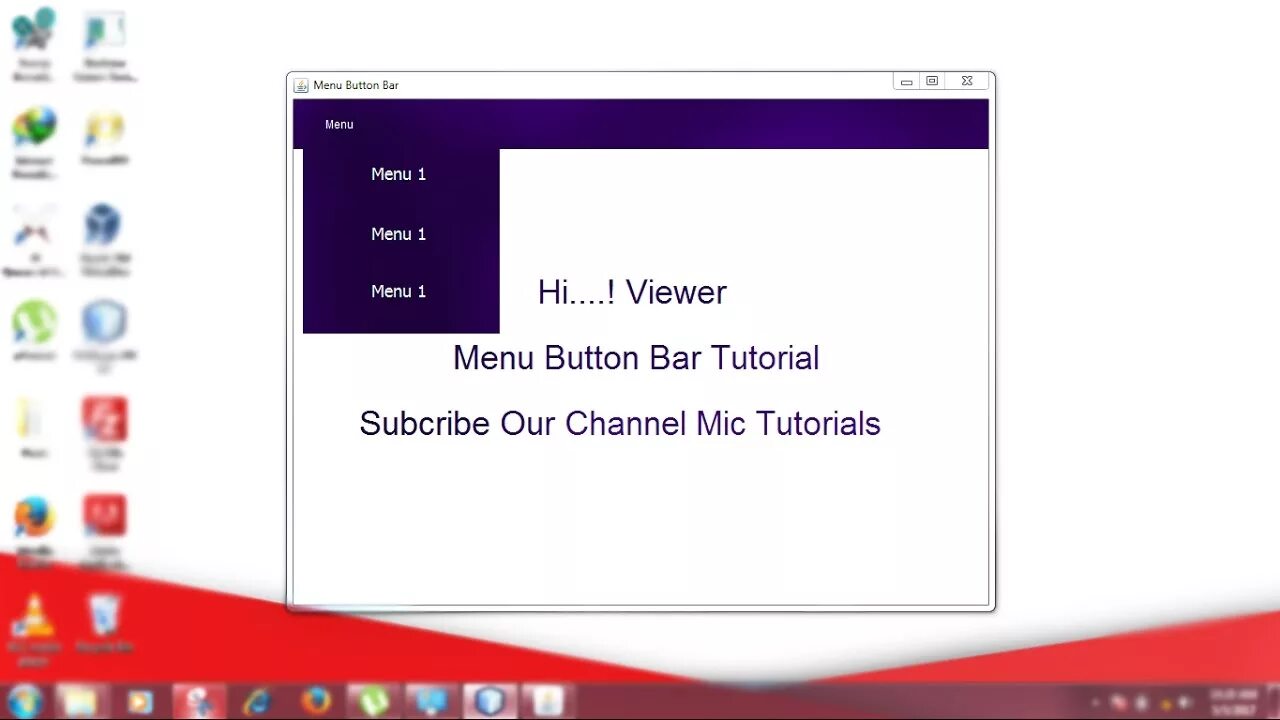Switch to the Java app taskbar button
Viewport: 1280px width, 720px height.
(x=548, y=701)
